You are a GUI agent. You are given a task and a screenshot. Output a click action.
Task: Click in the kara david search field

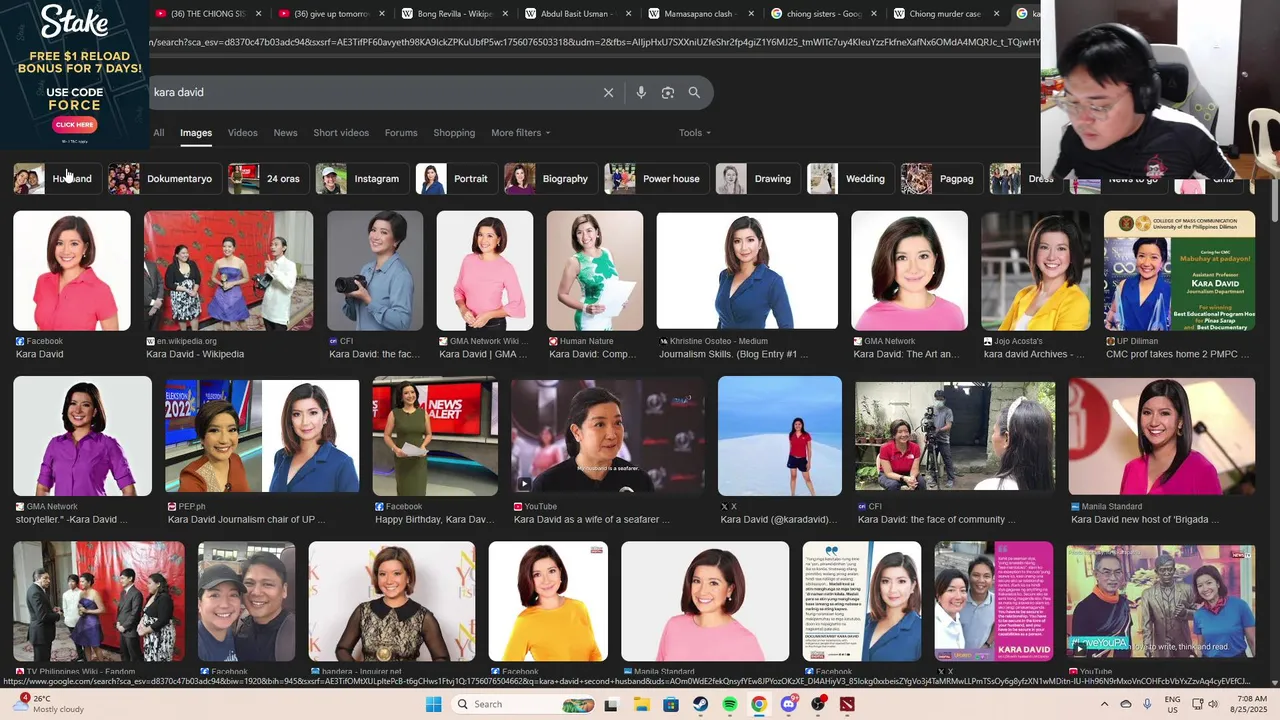click(x=375, y=92)
